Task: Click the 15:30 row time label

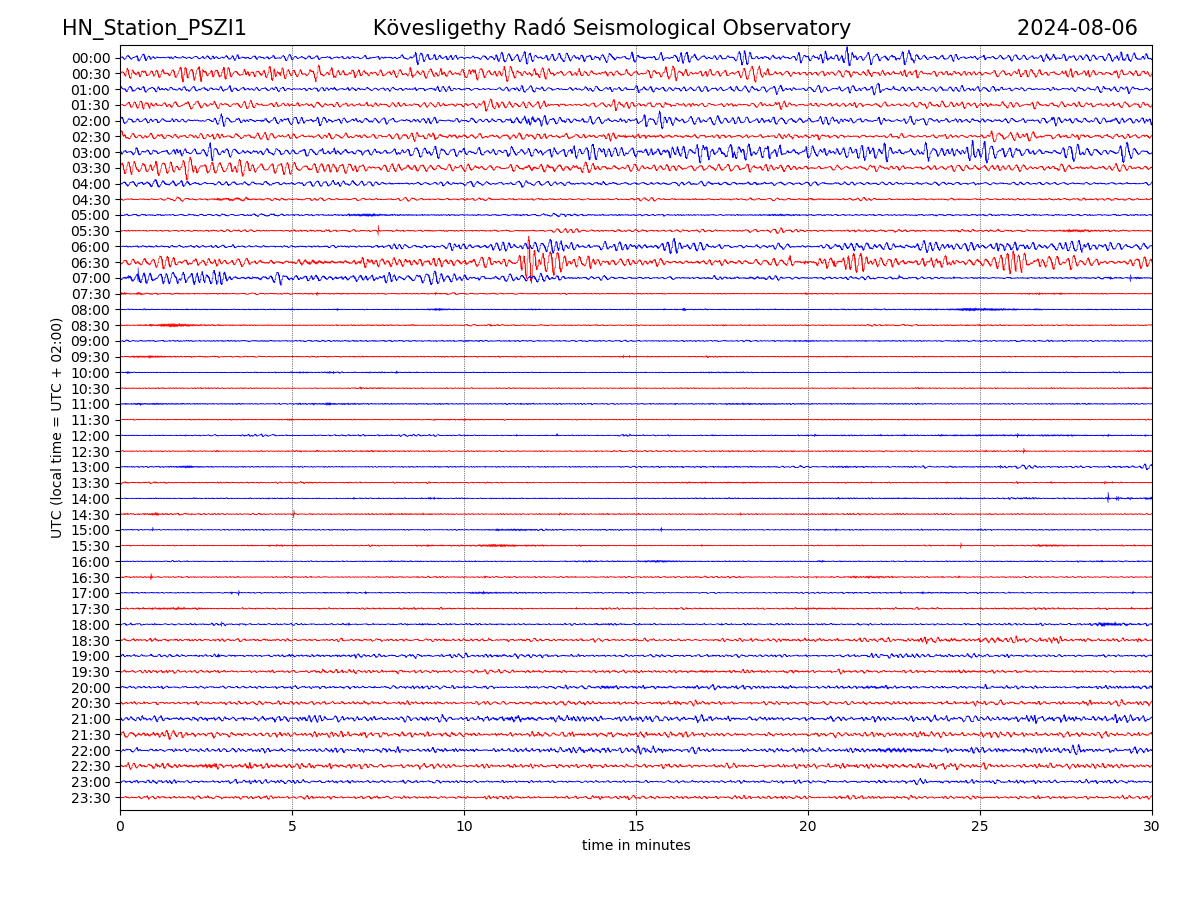Action: pos(90,546)
